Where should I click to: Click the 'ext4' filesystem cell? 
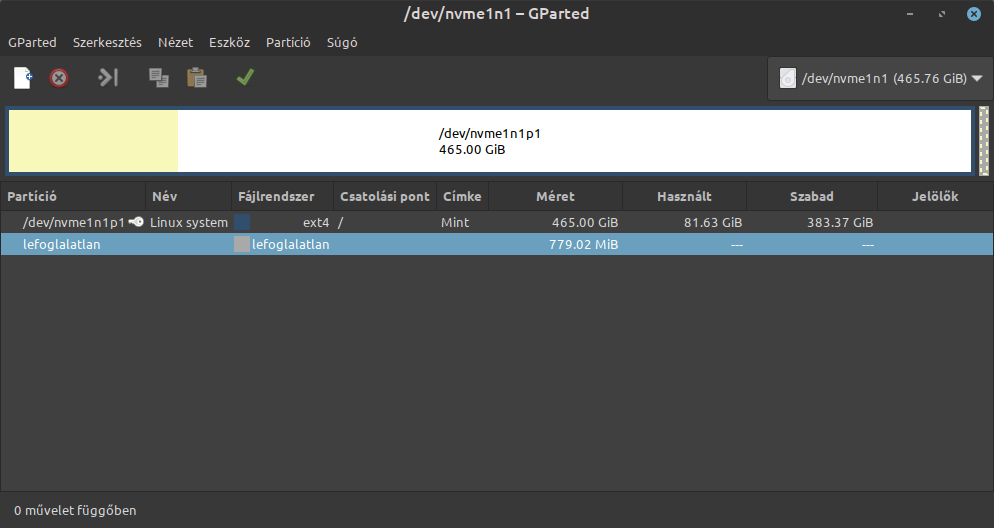pos(316,222)
